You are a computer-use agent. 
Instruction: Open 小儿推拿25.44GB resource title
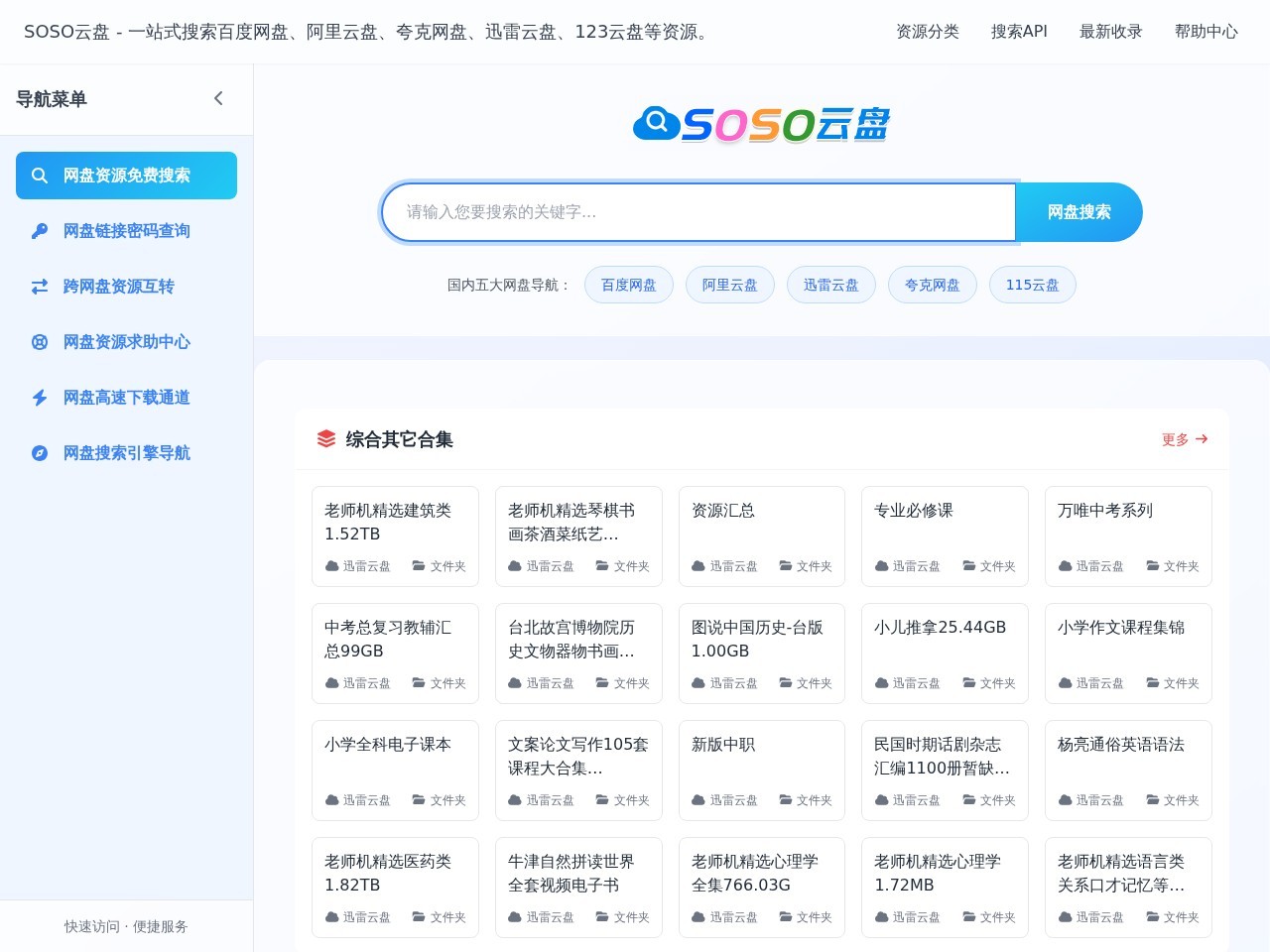point(941,627)
